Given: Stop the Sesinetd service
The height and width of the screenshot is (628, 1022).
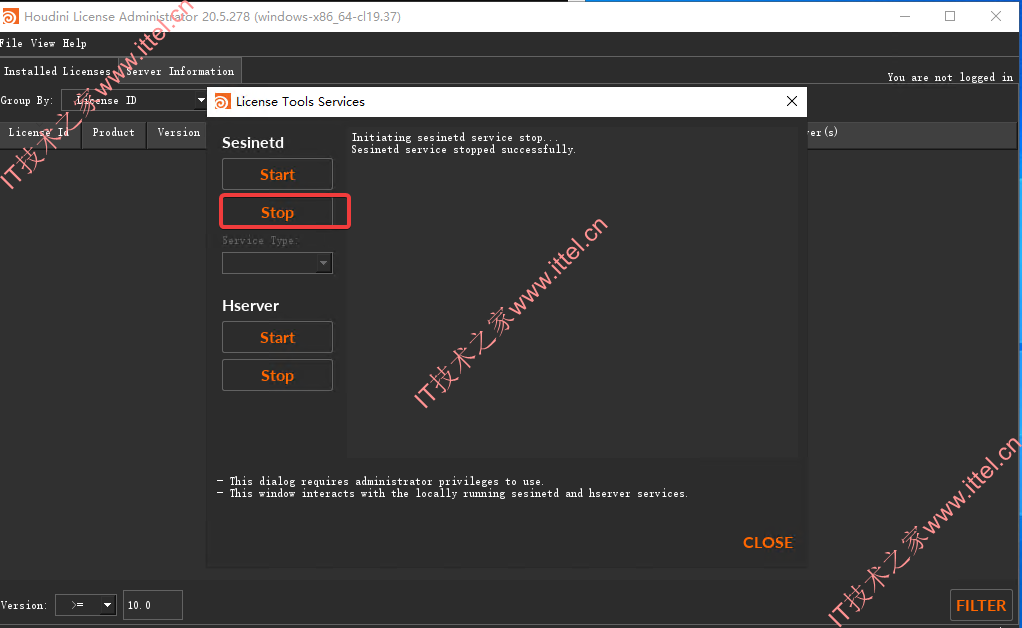Looking at the screenshot, I should (277, 212).
